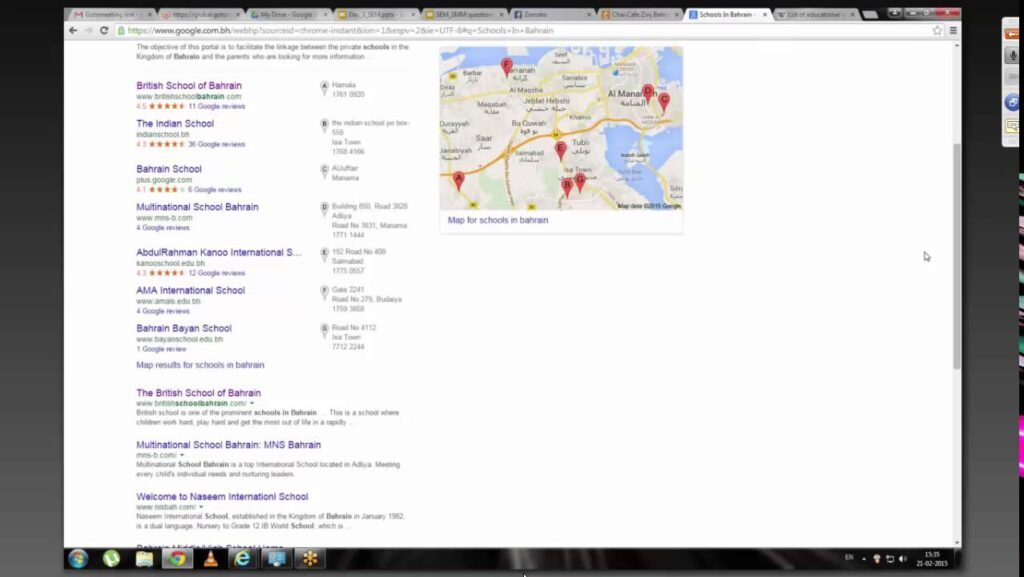The height and width of the screenshot is (577, 1024).
Task: Switch to the Chai Cafe Zinj tab
Action: coord(639,14)
